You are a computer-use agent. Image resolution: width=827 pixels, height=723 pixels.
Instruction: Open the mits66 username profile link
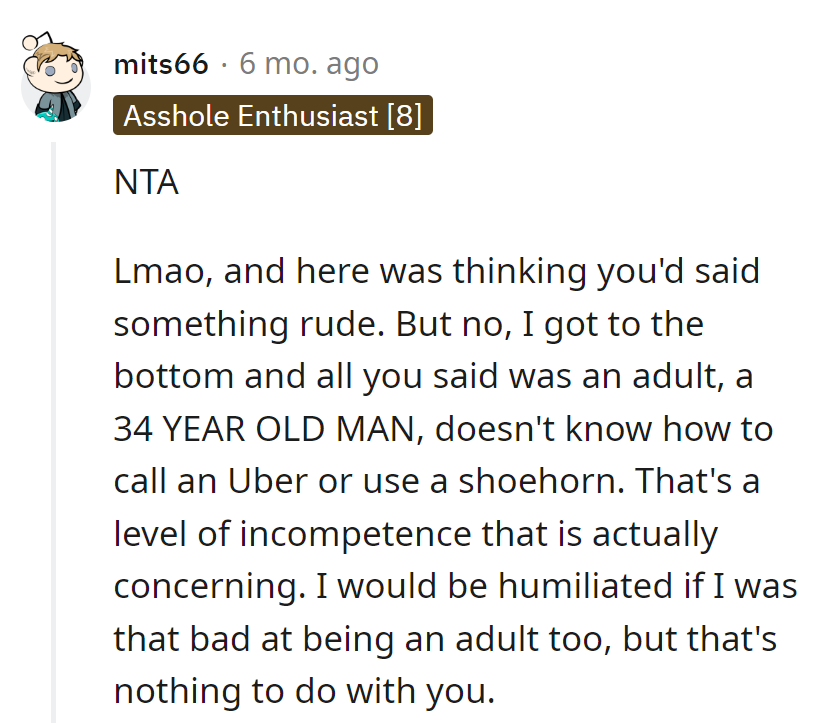pyautogui.click(x=161, y=64)
